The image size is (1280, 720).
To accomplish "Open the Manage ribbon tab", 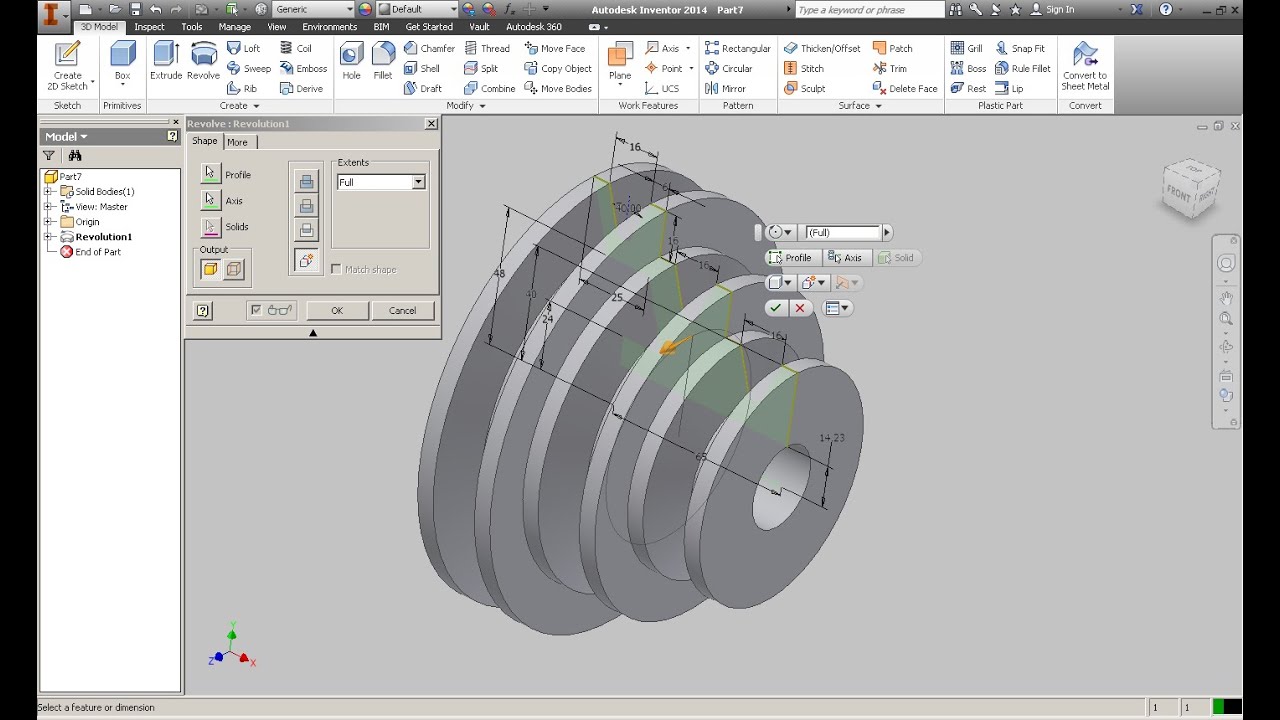I will (x=234, y=27).
